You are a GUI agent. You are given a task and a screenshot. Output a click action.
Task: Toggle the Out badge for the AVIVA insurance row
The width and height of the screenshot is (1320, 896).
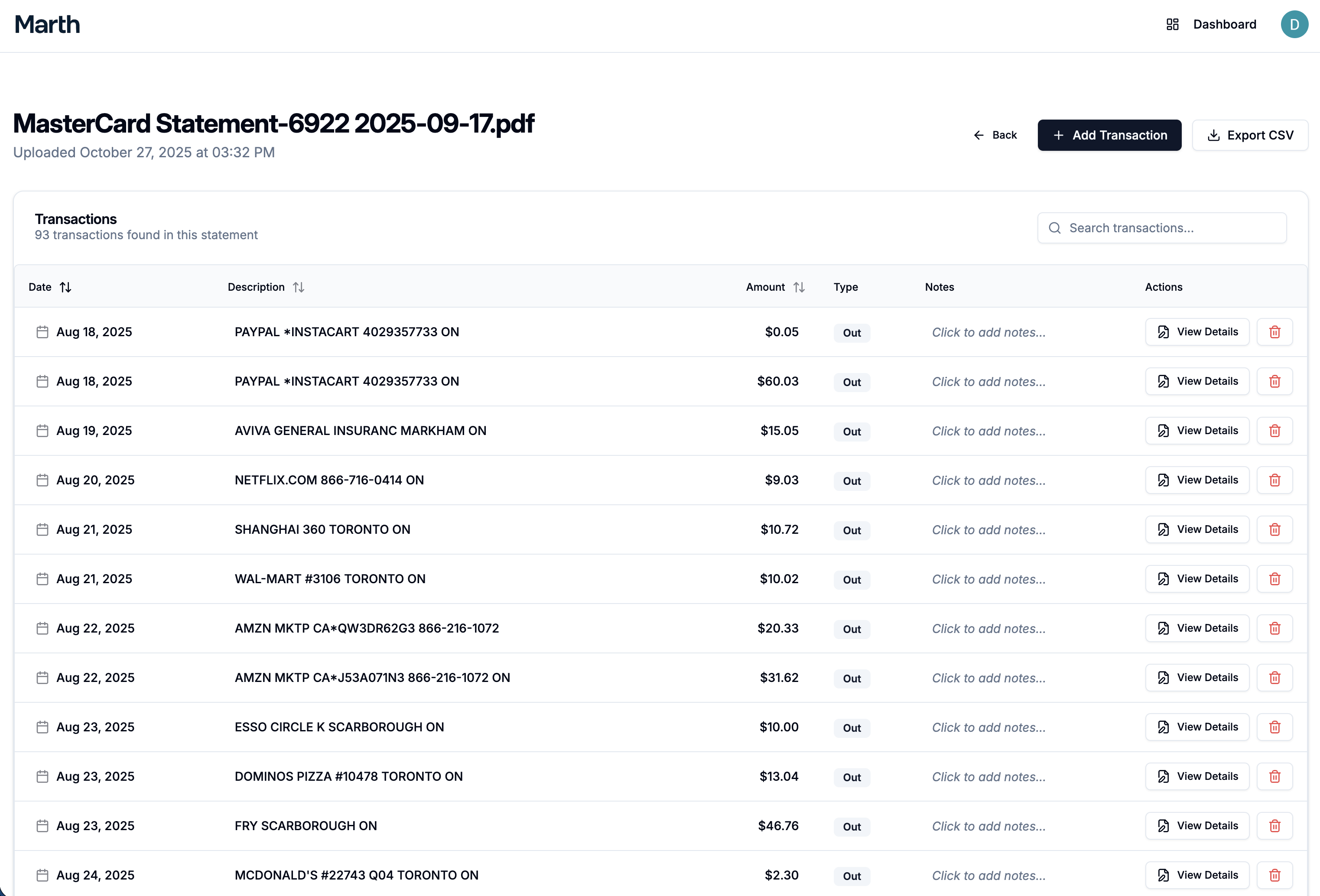pyautogui.click(x=852, y=432)
